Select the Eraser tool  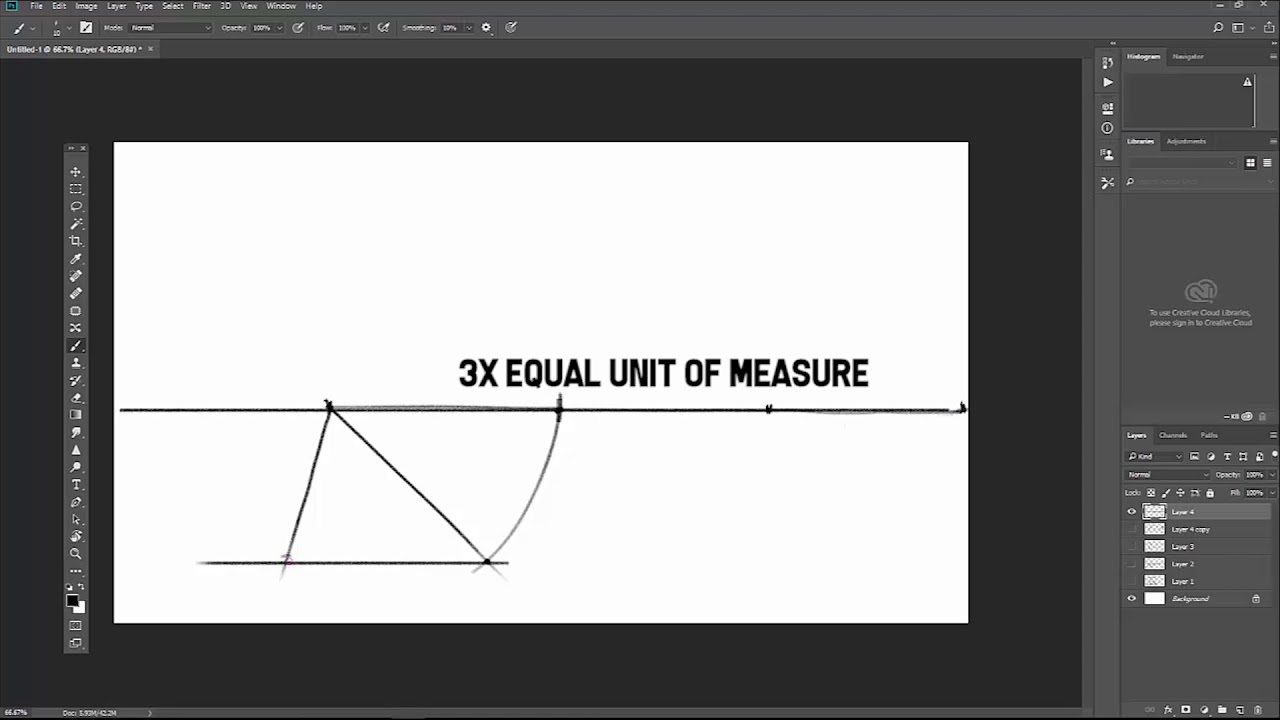[x=76, y=398]
